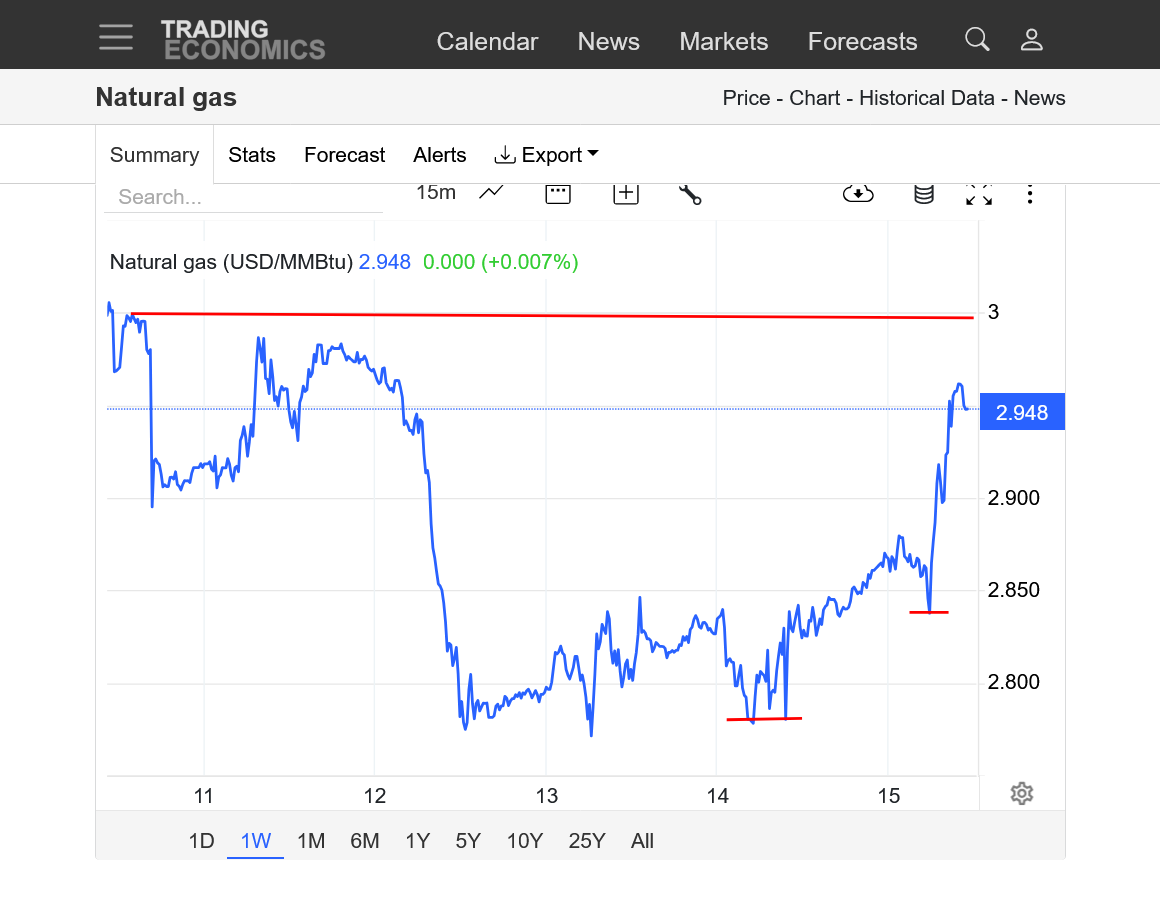Change chart type with line icon
This screenshot has width=1160, height=901.
click(x=491, y=193)
